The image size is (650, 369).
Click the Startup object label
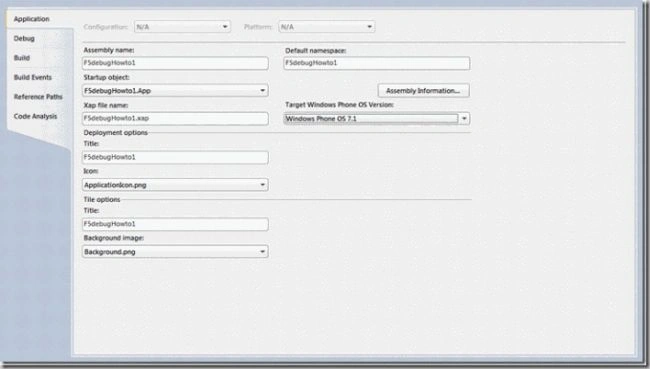[107, 78]
